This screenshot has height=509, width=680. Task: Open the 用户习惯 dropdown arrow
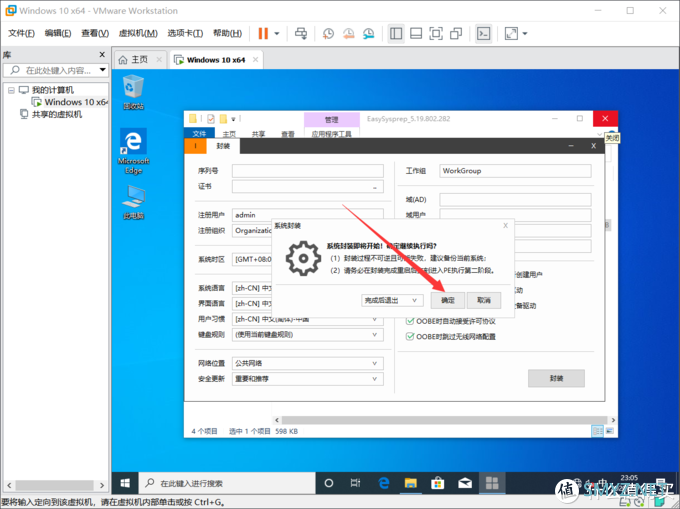pos(375,320)
